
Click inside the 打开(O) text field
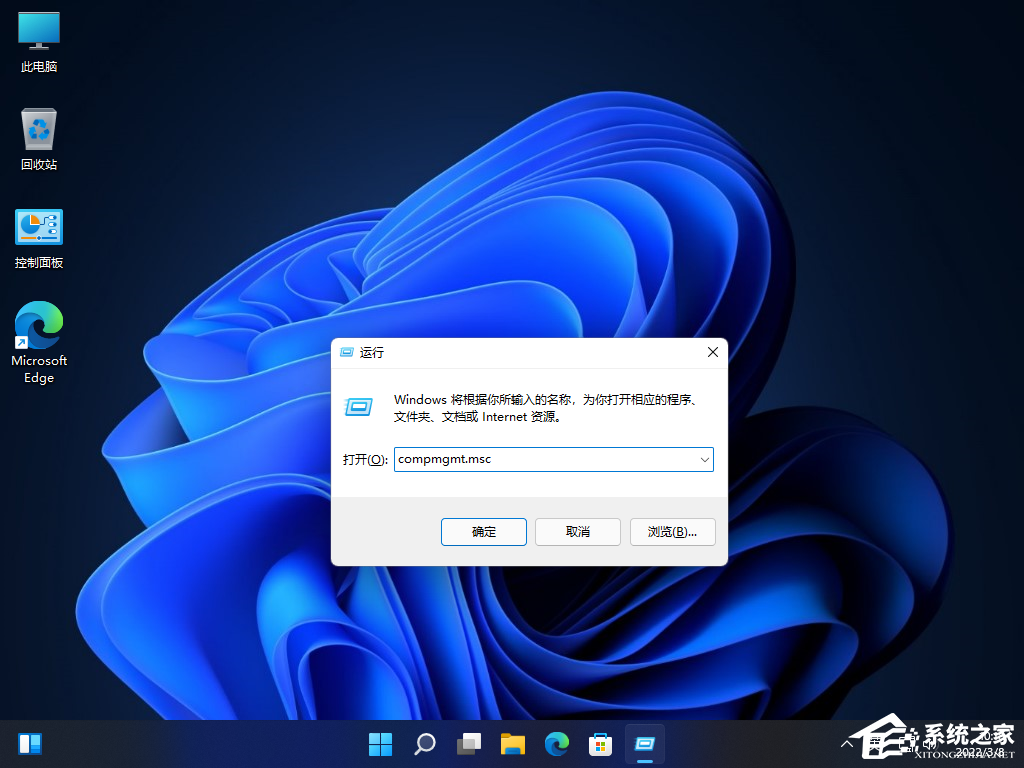(540, 459)
